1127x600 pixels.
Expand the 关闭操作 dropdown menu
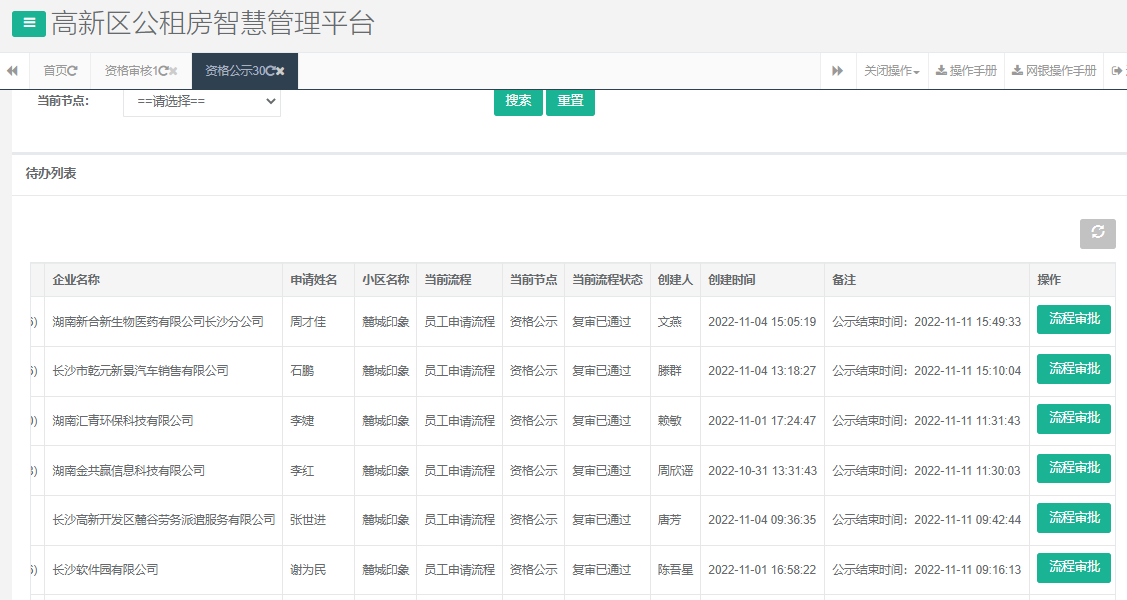click(x=892, y=71)
